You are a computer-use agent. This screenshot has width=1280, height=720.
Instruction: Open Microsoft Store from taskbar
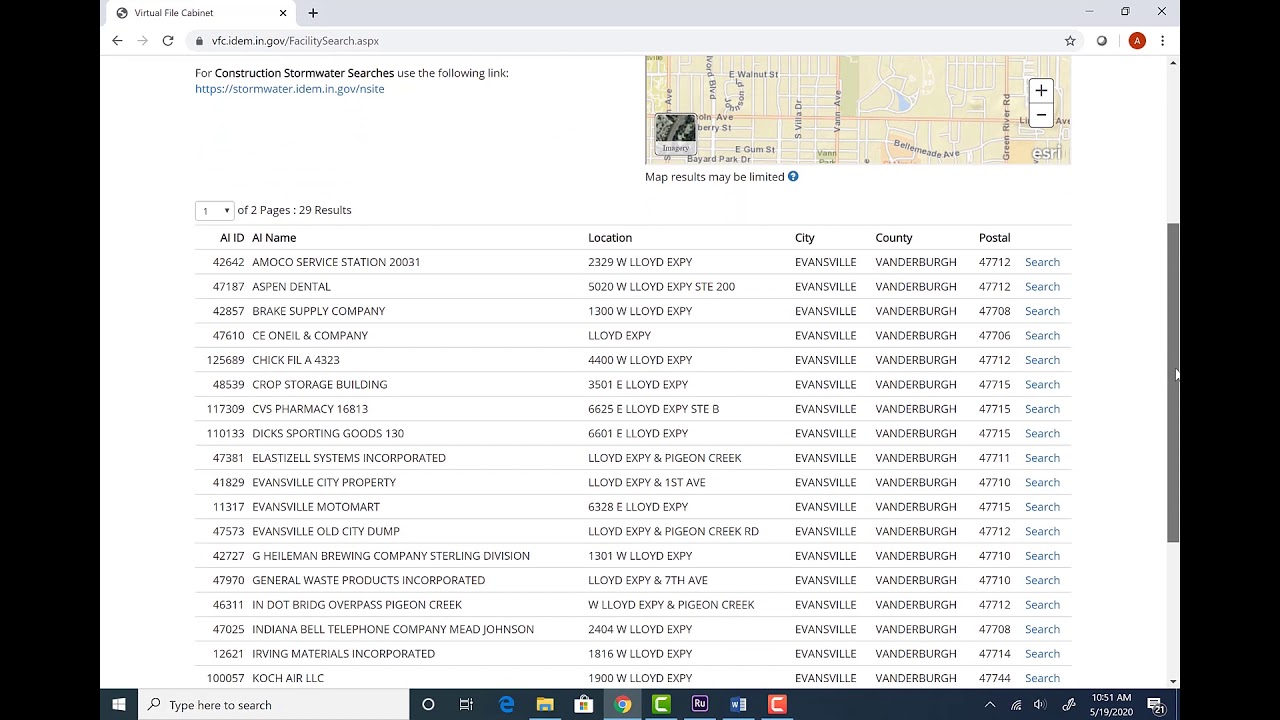[x=584, y=705]
